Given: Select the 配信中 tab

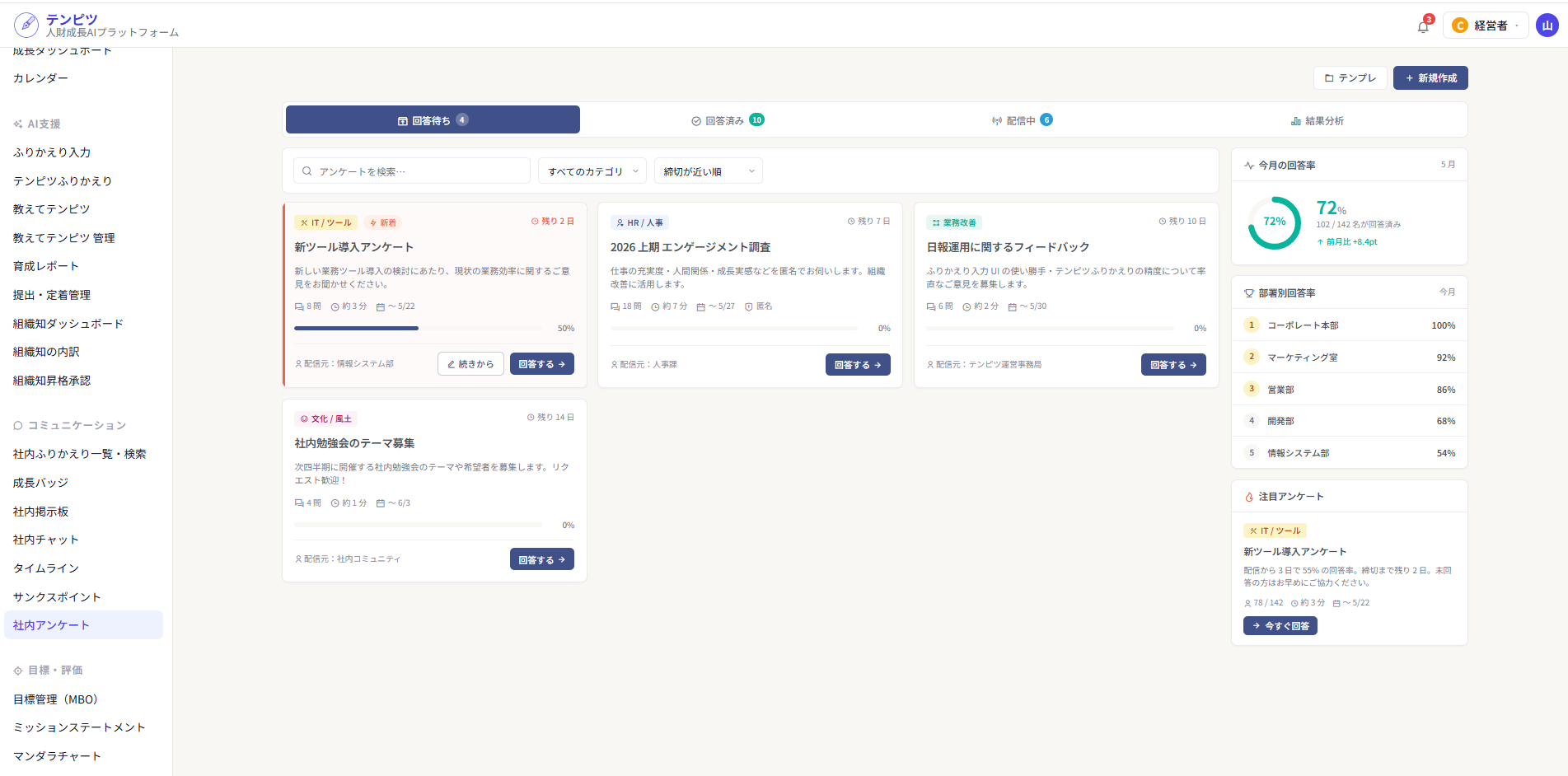Looking at the screenshot, I should (1022, 120).
